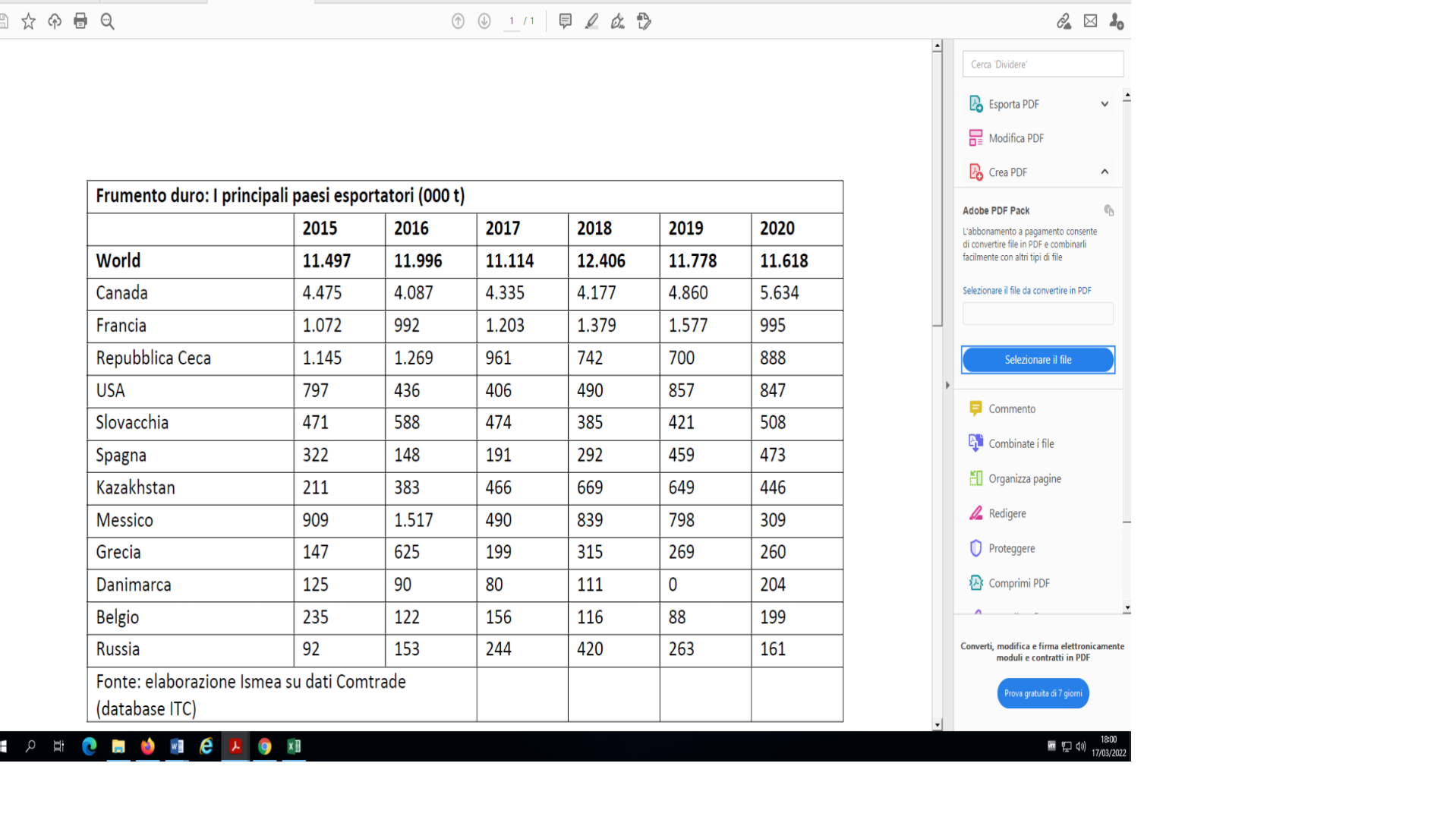Go to previous page arrow
Viewport: 1456px width, 820px height.
pyautogui.click(x=458, y=21)
